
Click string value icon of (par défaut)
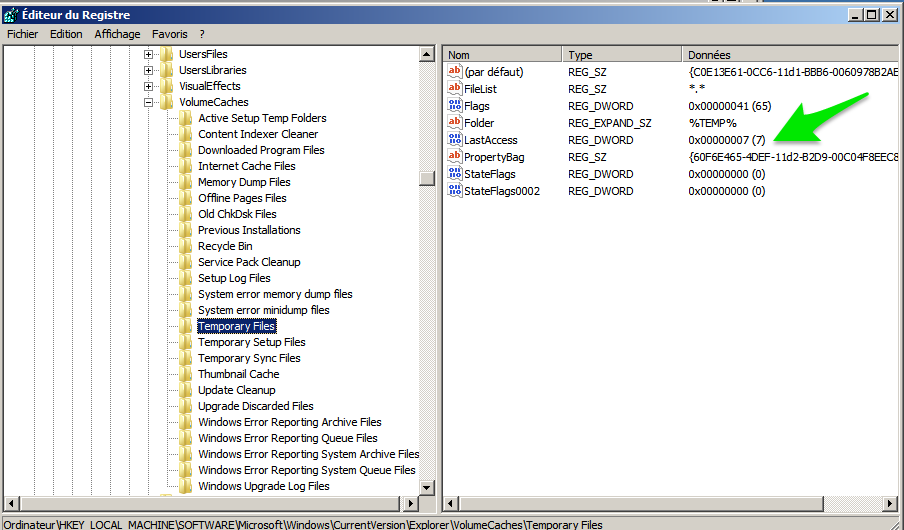pos(455,72)
